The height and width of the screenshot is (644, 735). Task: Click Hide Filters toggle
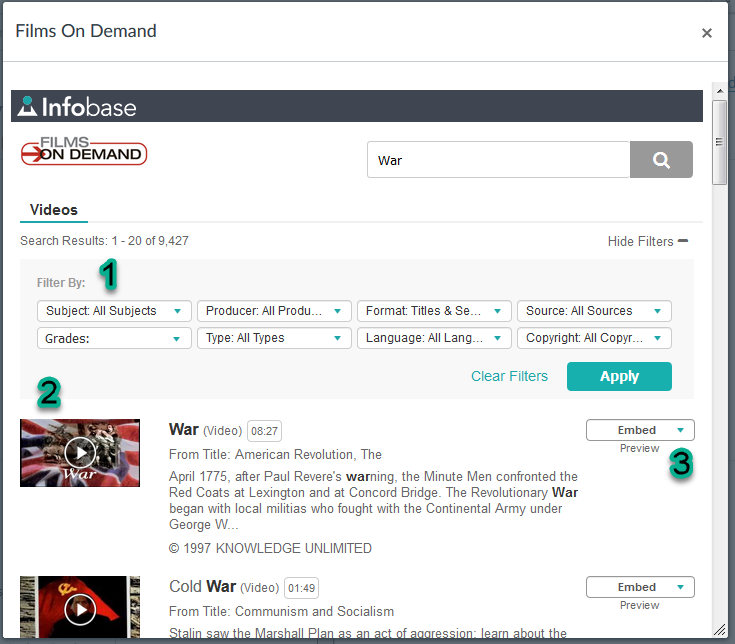(x=647, y=241)
